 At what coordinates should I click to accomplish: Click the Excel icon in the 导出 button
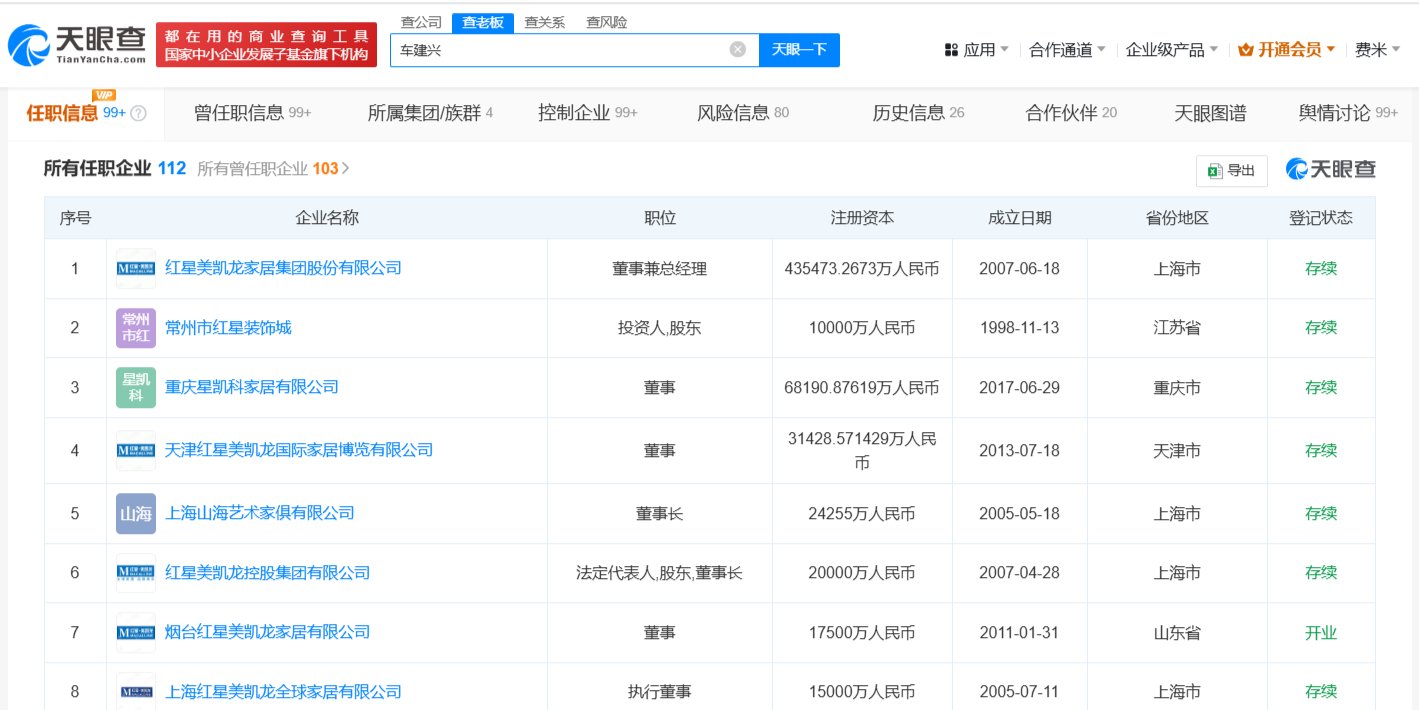click(x=1215, y=171)
